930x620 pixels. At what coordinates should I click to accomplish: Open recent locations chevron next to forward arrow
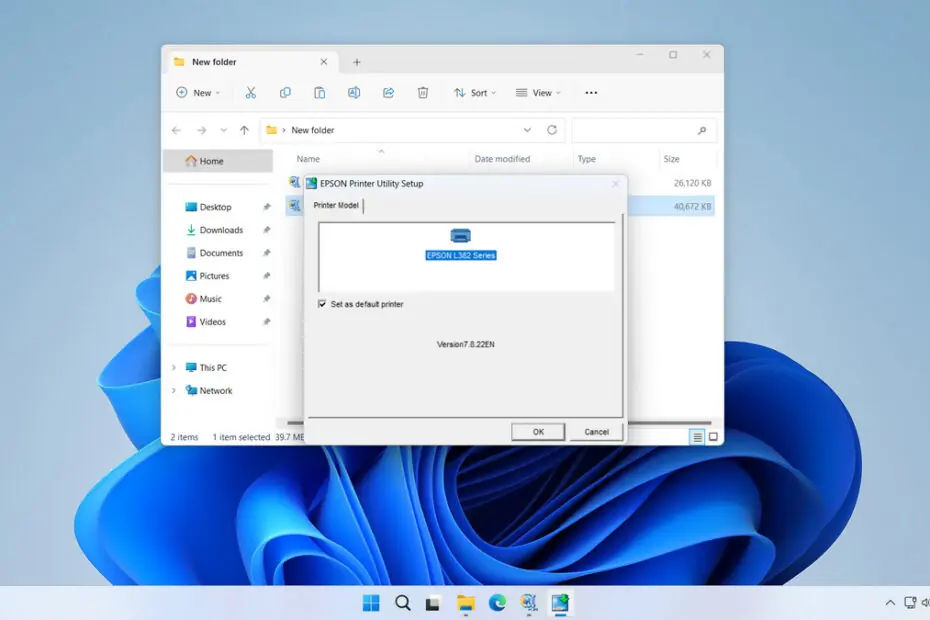(224, 130)
